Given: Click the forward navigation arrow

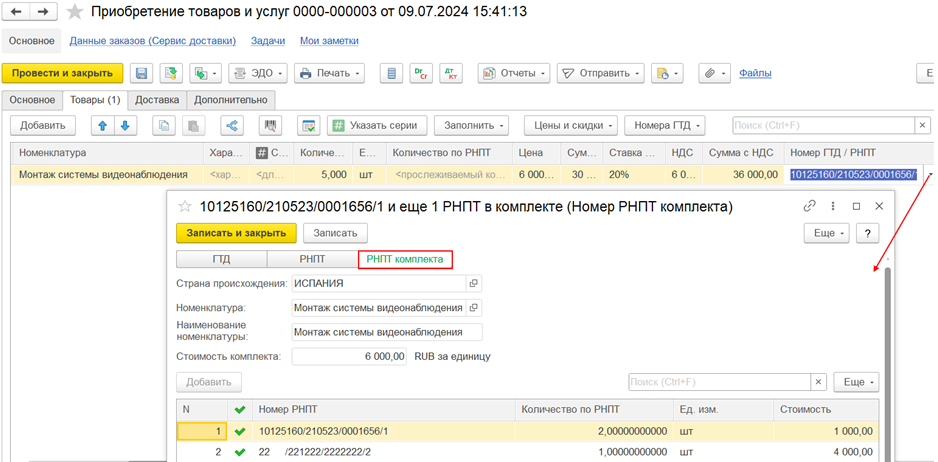Looking at the screenshot, I should tap(43, 11).
